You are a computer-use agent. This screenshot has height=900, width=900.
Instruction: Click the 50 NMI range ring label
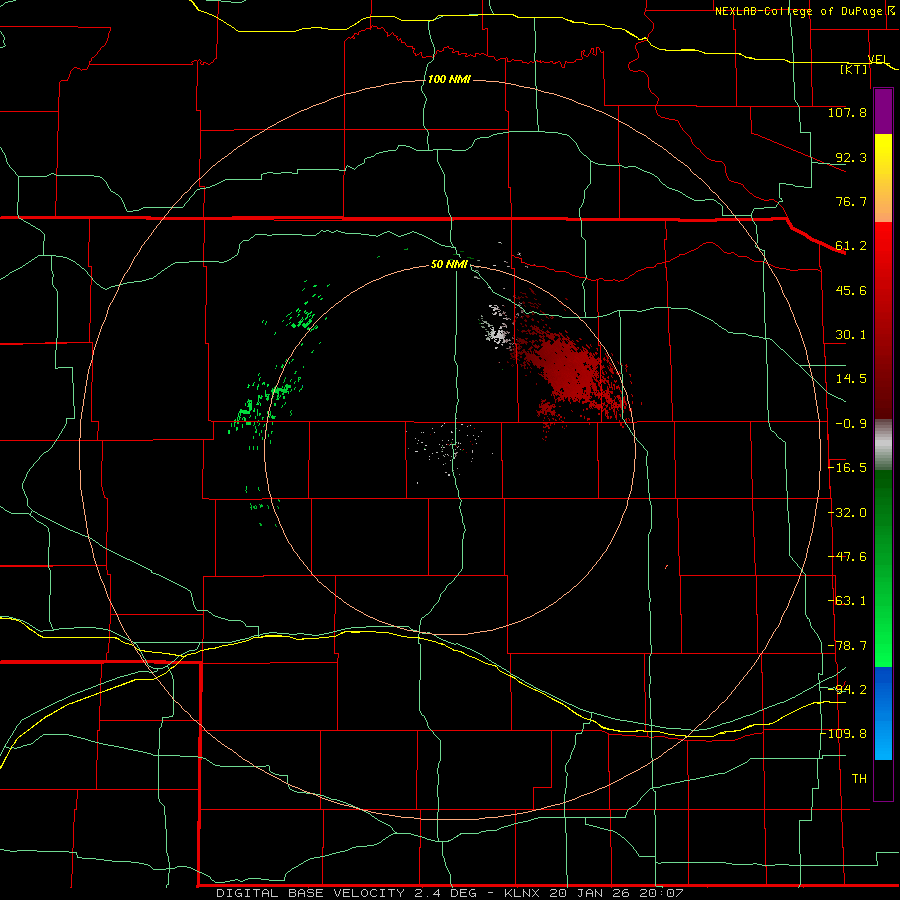pos(449,264)
